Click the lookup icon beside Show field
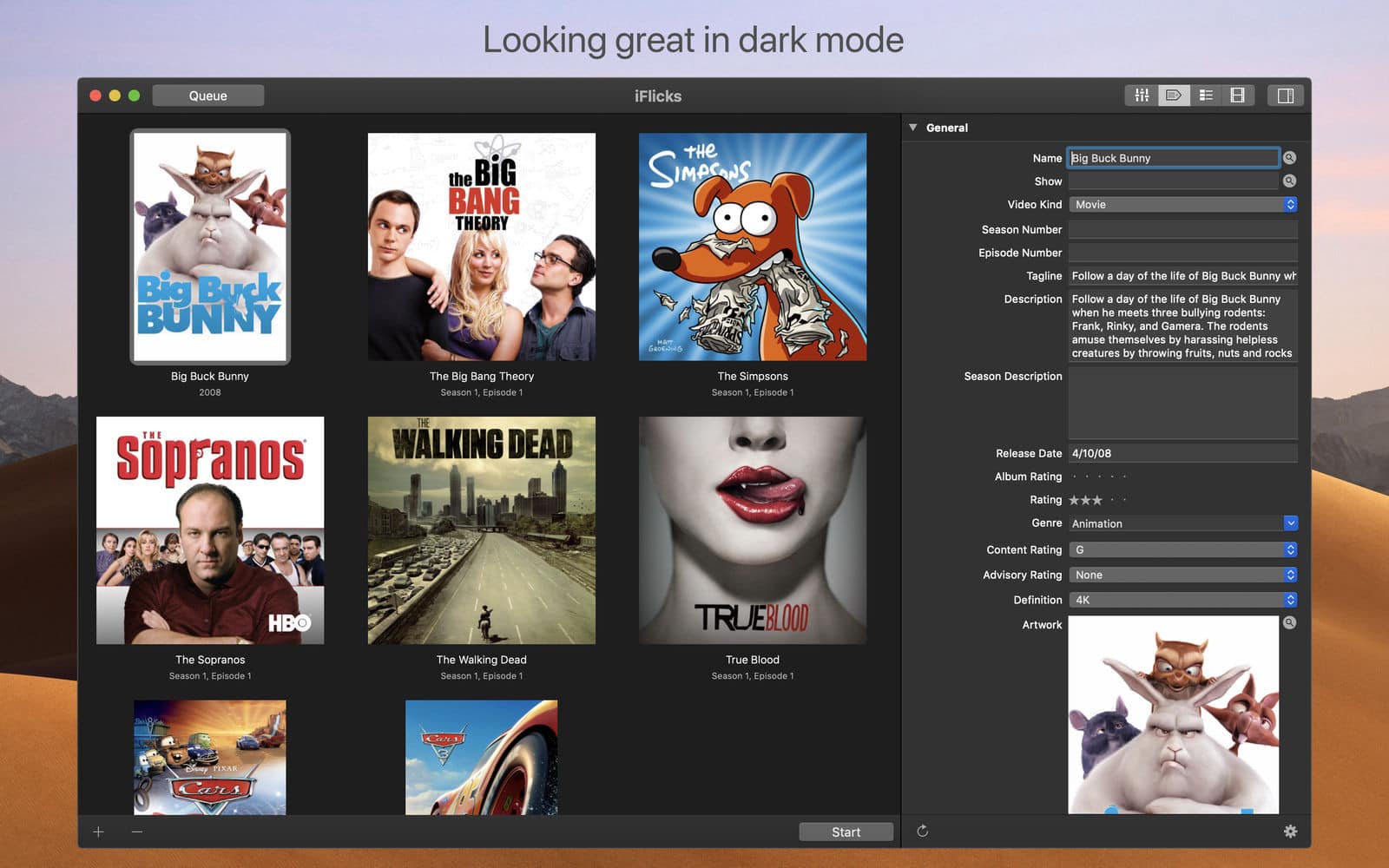Viewport: 1389px width, 868px height. pos(1289,181)
